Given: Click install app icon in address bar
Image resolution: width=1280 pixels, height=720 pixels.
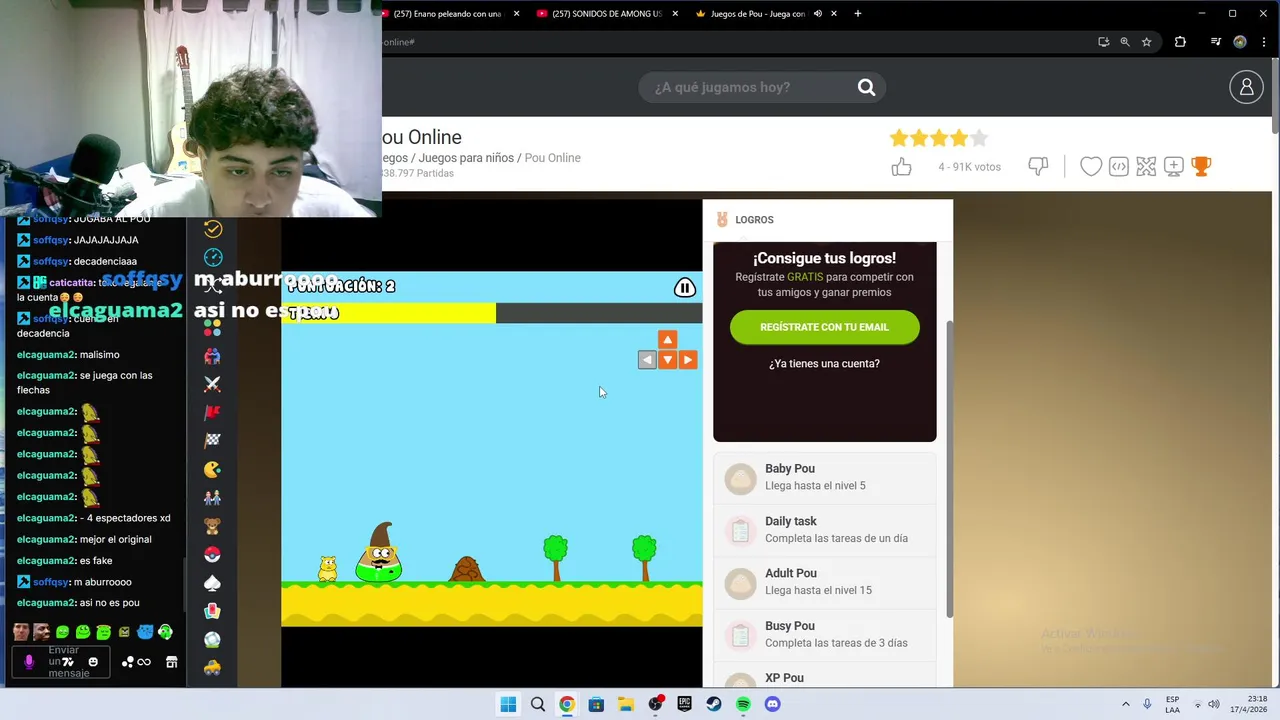Looking at the screenshot, I should [x=1103, y=42].
